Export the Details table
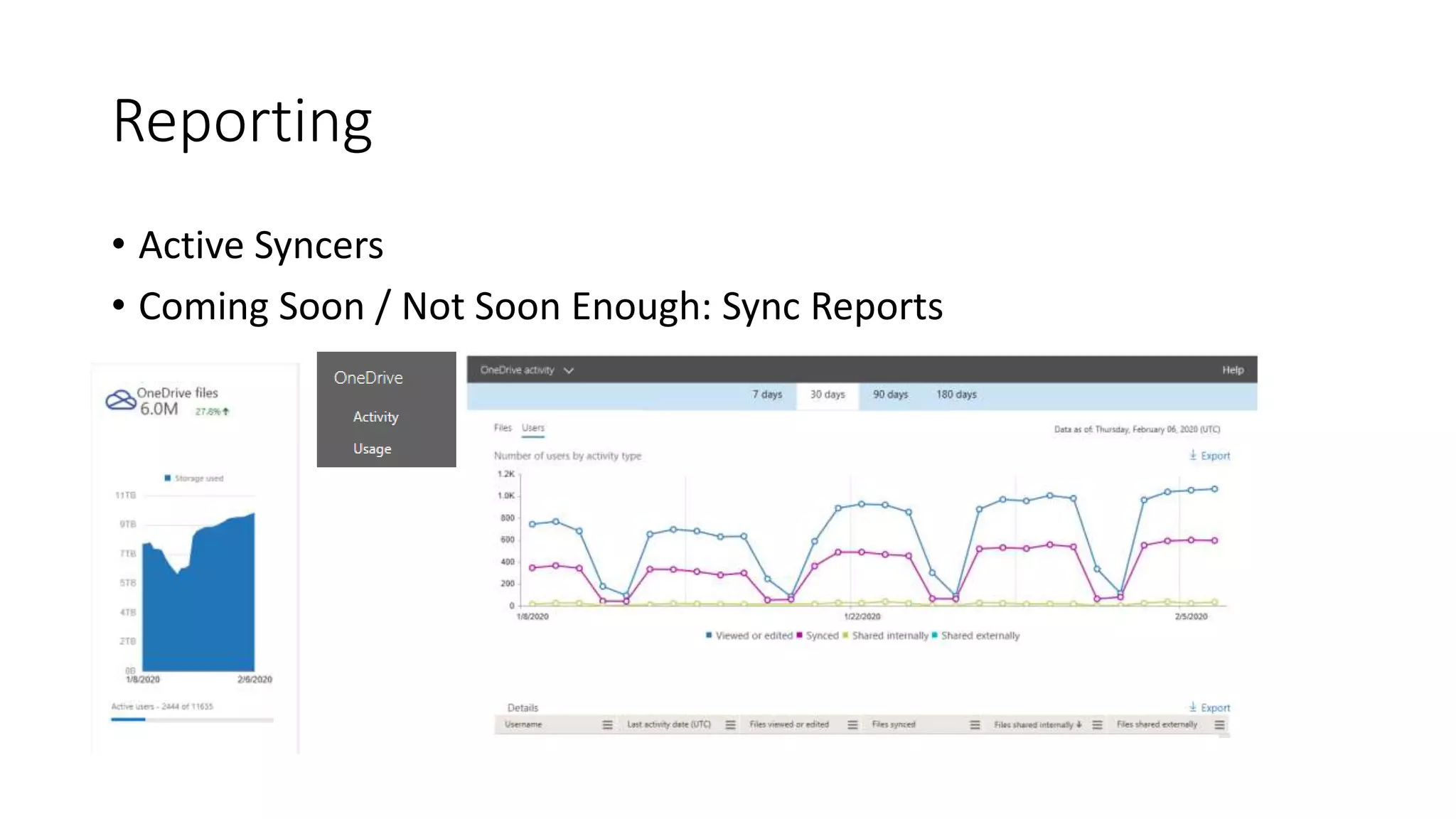The image size is (1456, 819). pyautogui.click(x=1209, y=707)
